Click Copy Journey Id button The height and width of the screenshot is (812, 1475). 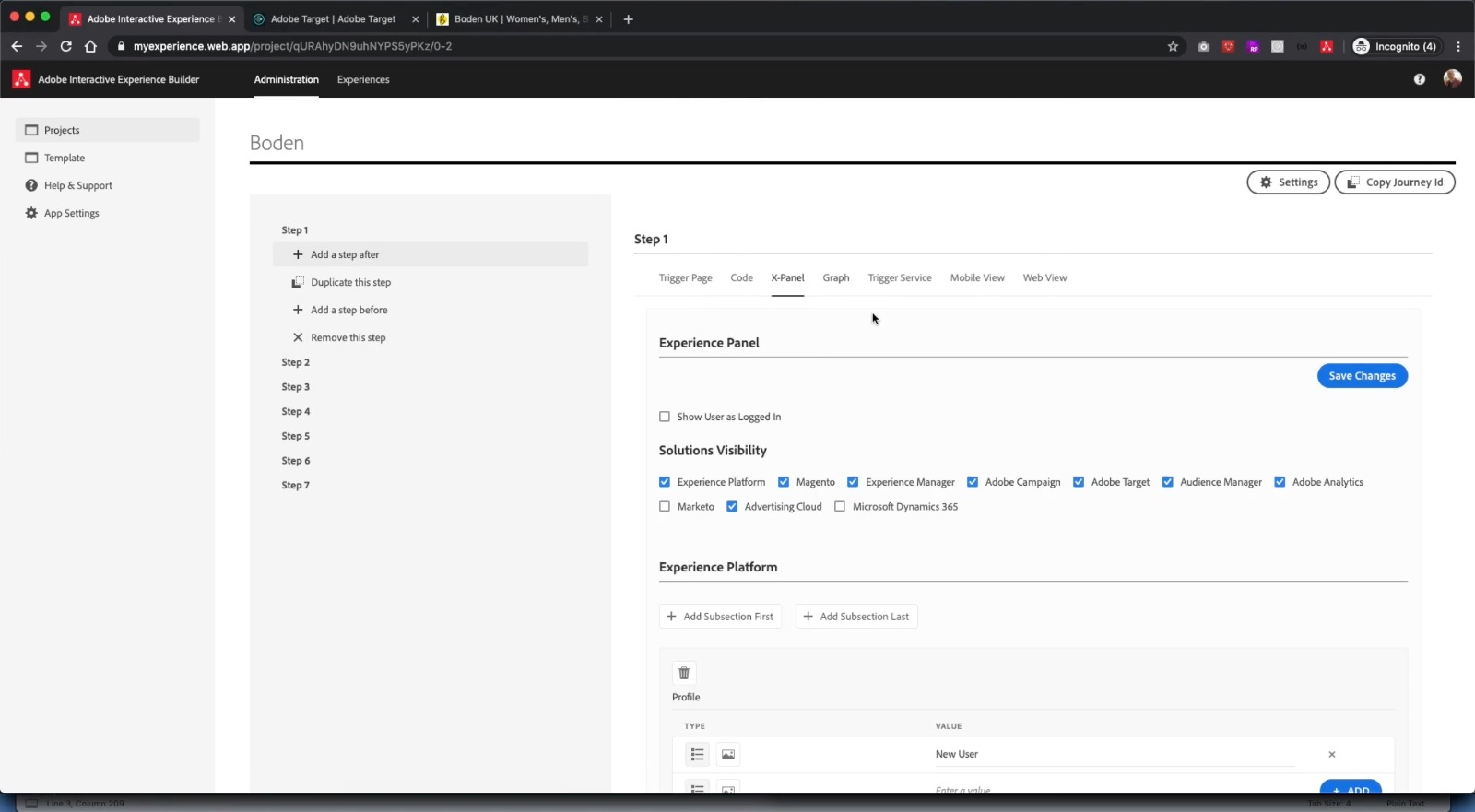click(1395, 182)
